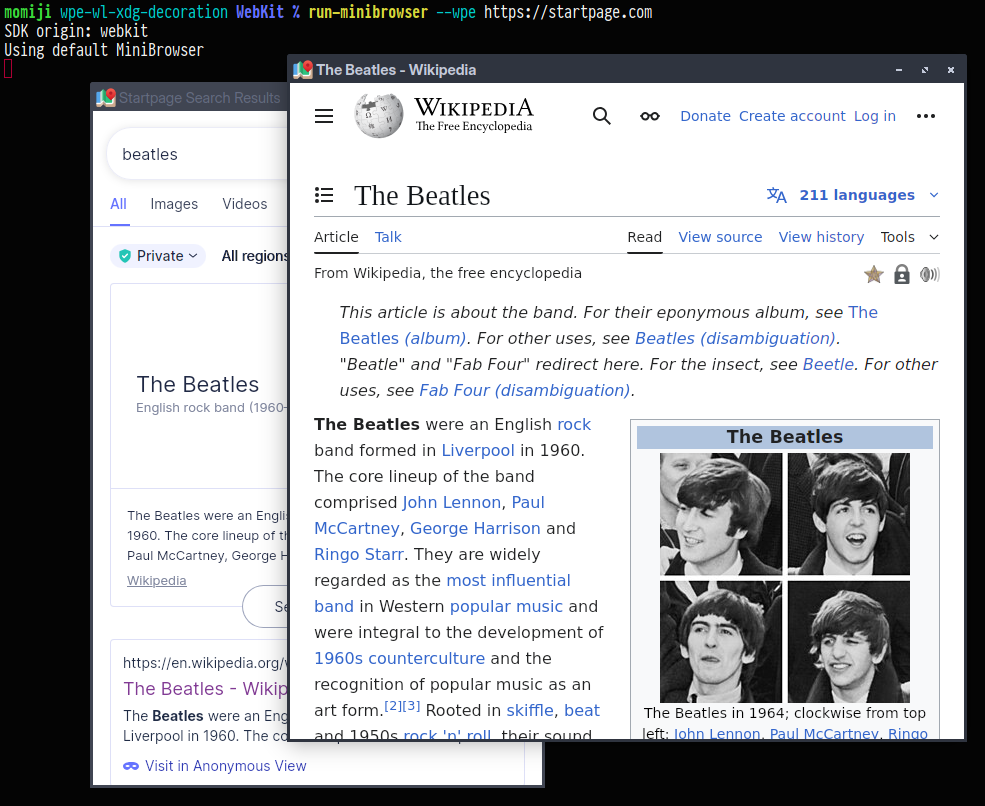Open personal tools three-dot menu

click(925, 116)
